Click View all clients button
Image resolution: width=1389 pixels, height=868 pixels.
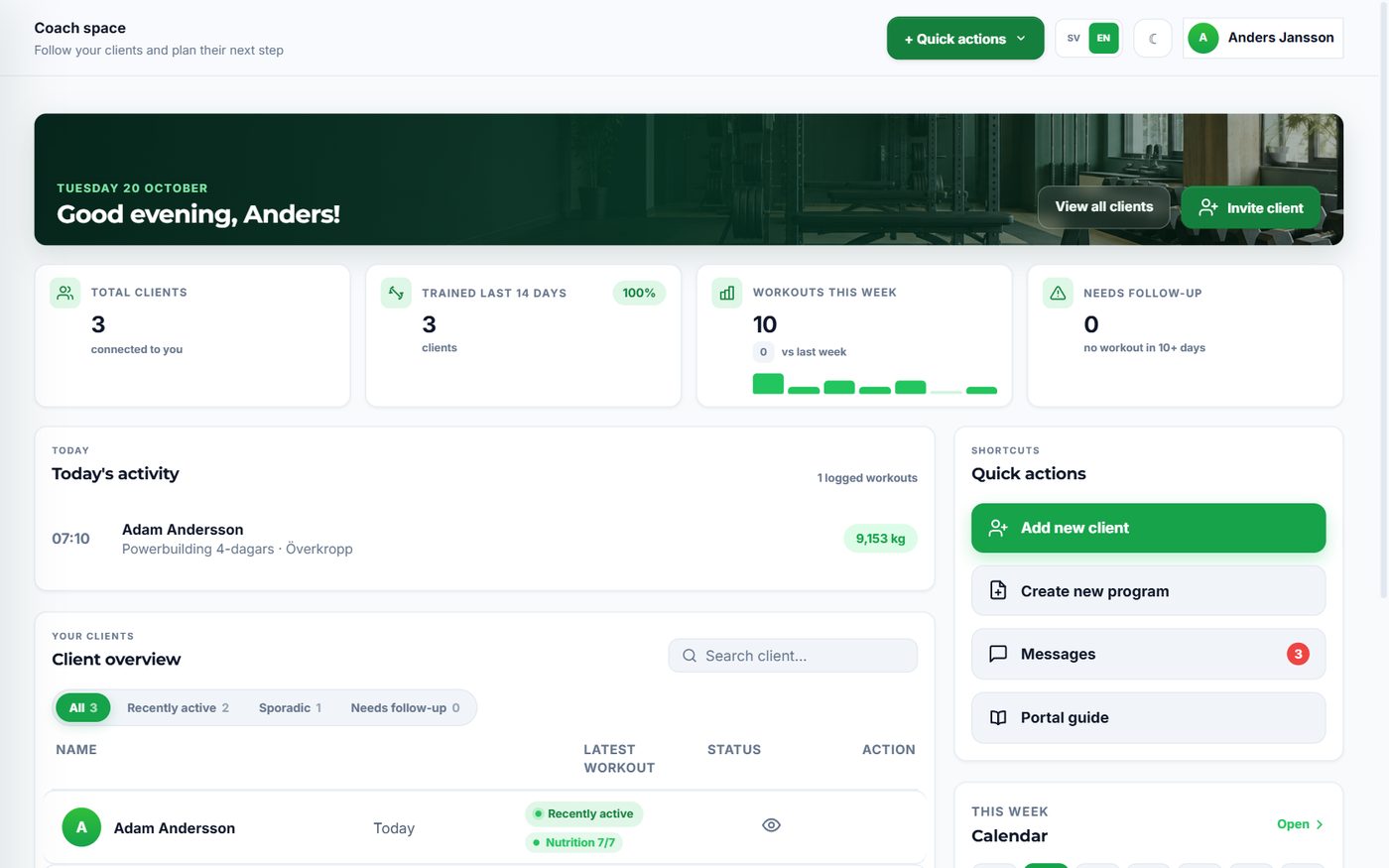tap(1104, 206)
